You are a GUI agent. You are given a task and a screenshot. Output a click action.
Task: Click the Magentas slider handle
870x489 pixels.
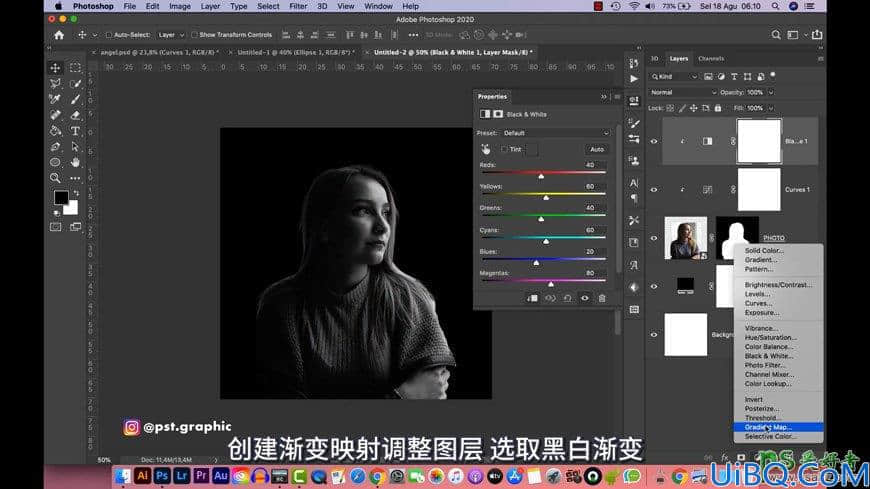(550, 284)
